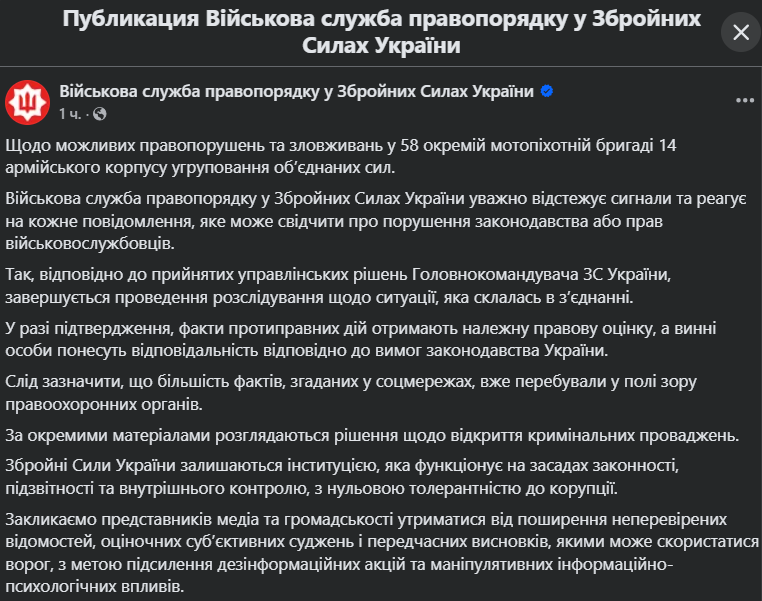
Task: Click the paragraph about 58 окремій мотопіхотній бригаді
Action: 340,156
